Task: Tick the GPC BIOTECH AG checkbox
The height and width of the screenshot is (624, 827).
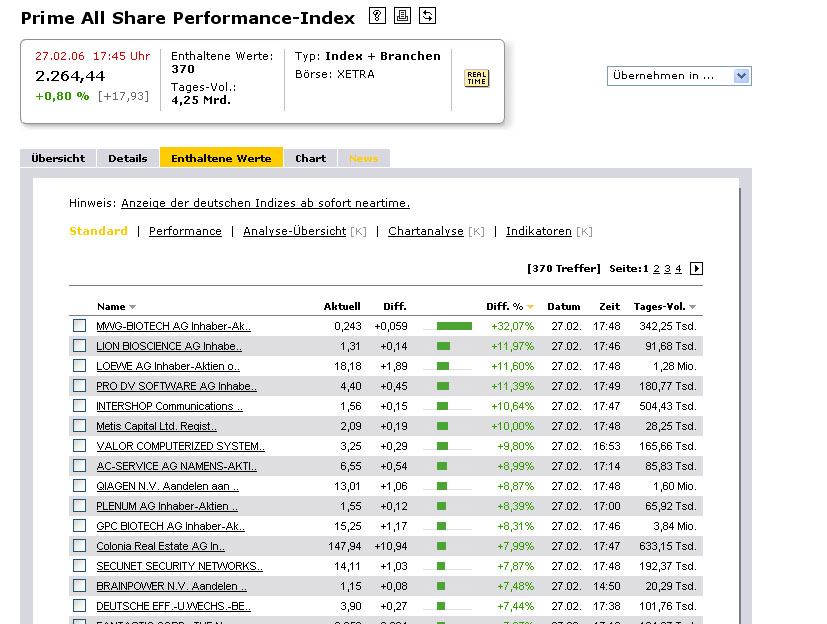Action: [80, 526]
